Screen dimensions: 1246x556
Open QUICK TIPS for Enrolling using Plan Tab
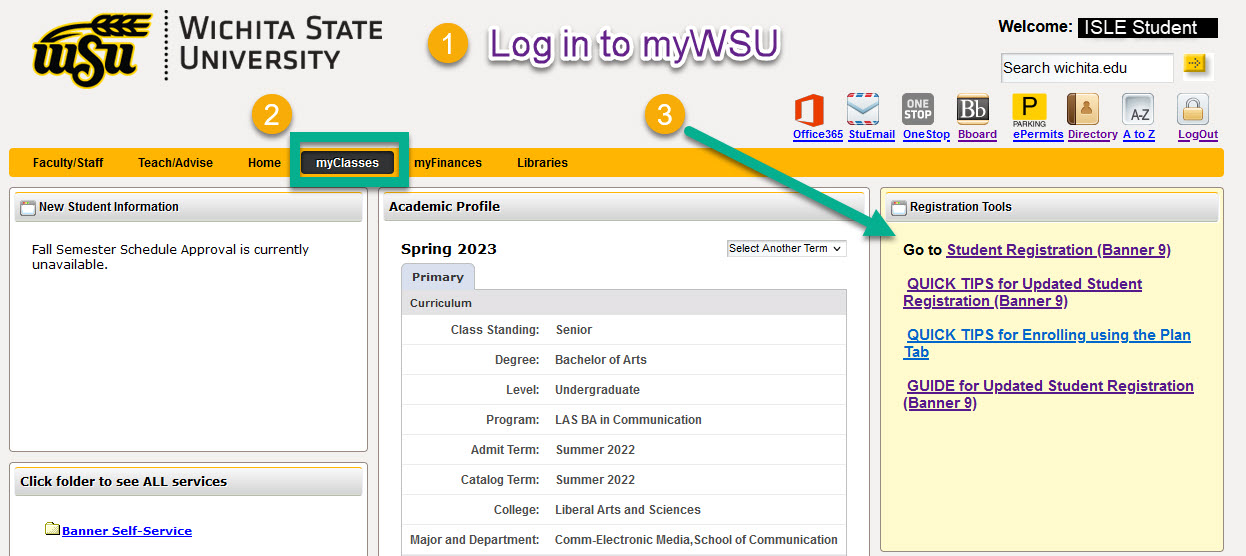point(1047,343)
